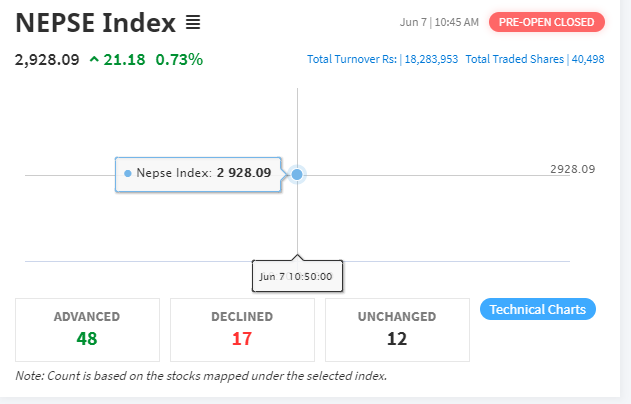Click the PRE-OPEN CLOSED status badge
Screen dimensions: 631x404
[546, 22]
